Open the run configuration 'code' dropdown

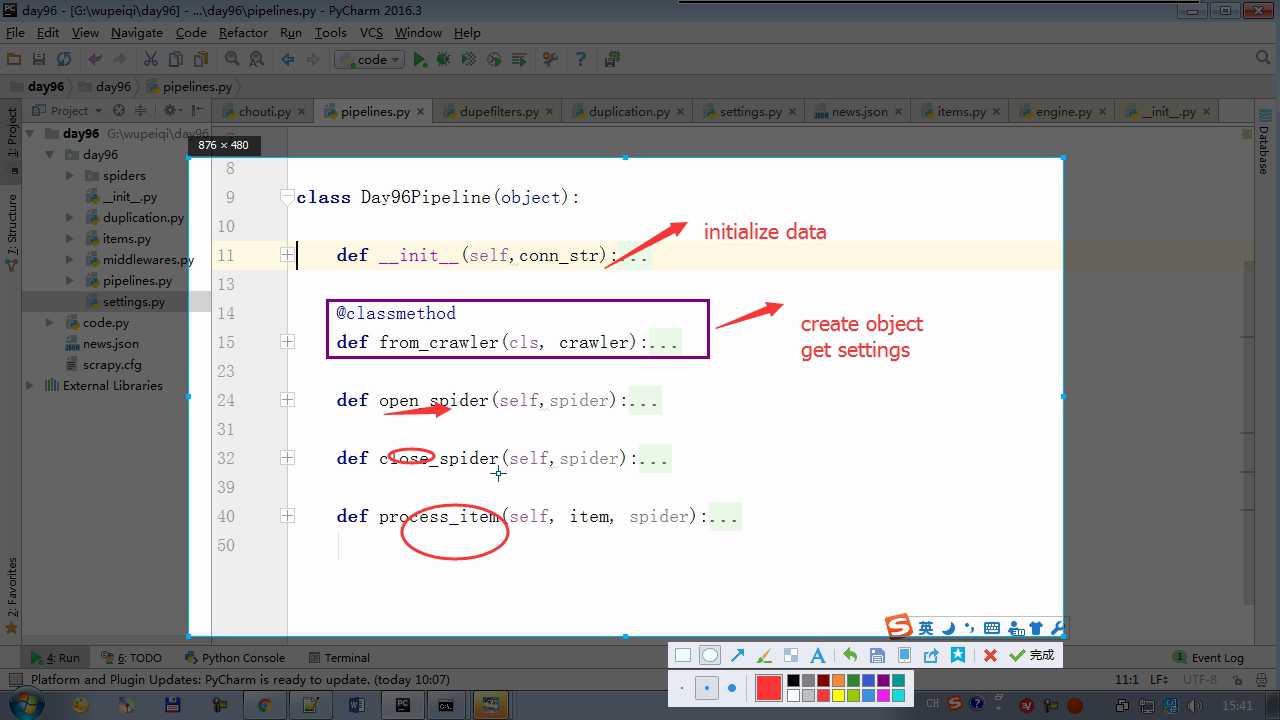click(x=370, y=60)
